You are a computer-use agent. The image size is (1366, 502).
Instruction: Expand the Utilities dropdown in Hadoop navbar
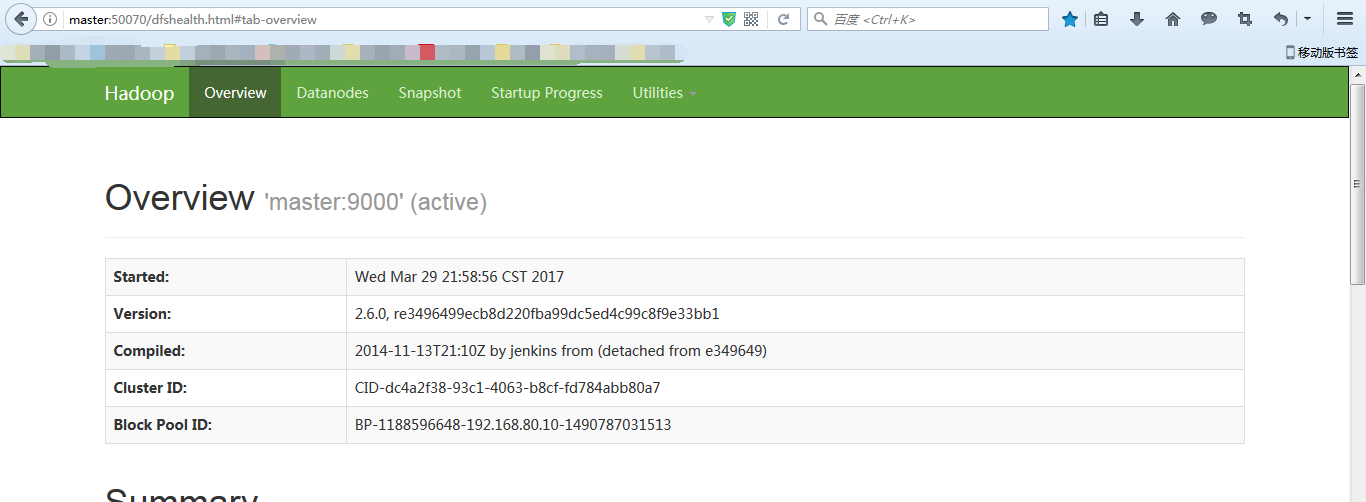tap(665, 93)
